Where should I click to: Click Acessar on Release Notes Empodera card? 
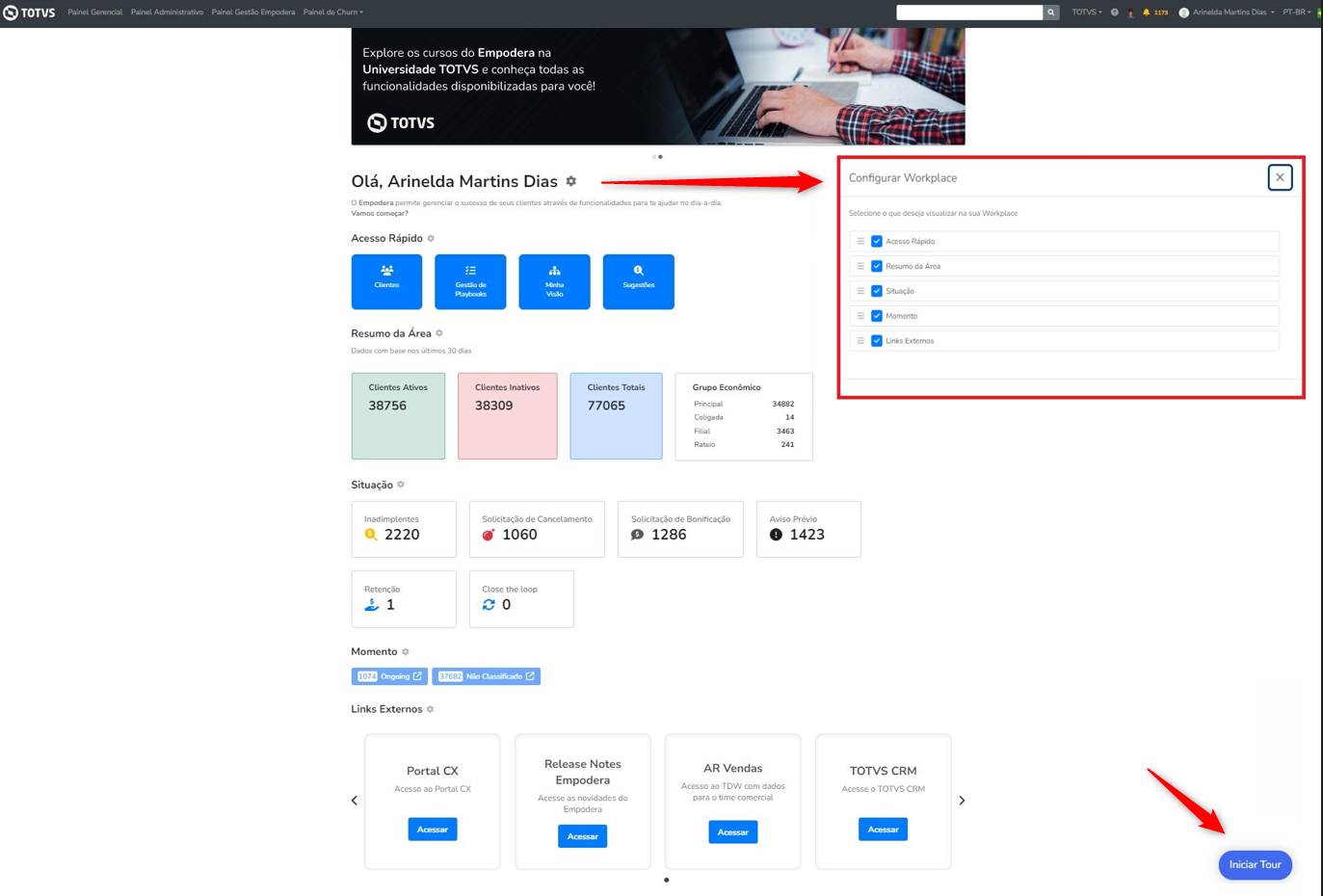(583, 836)
